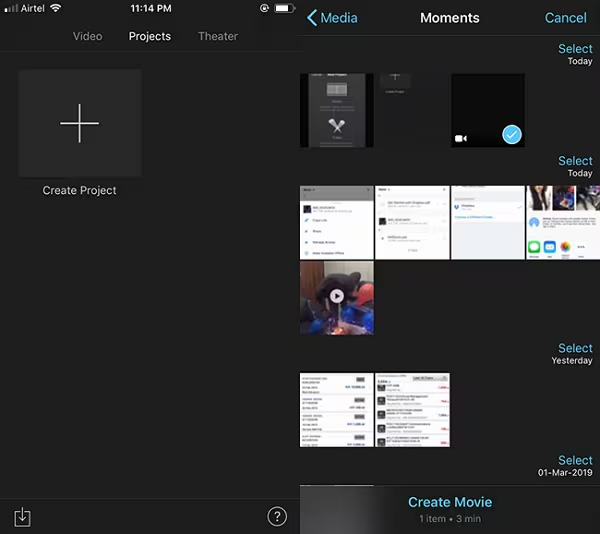Tap the 01-Mar-2019 date label

tap(565, 473)
